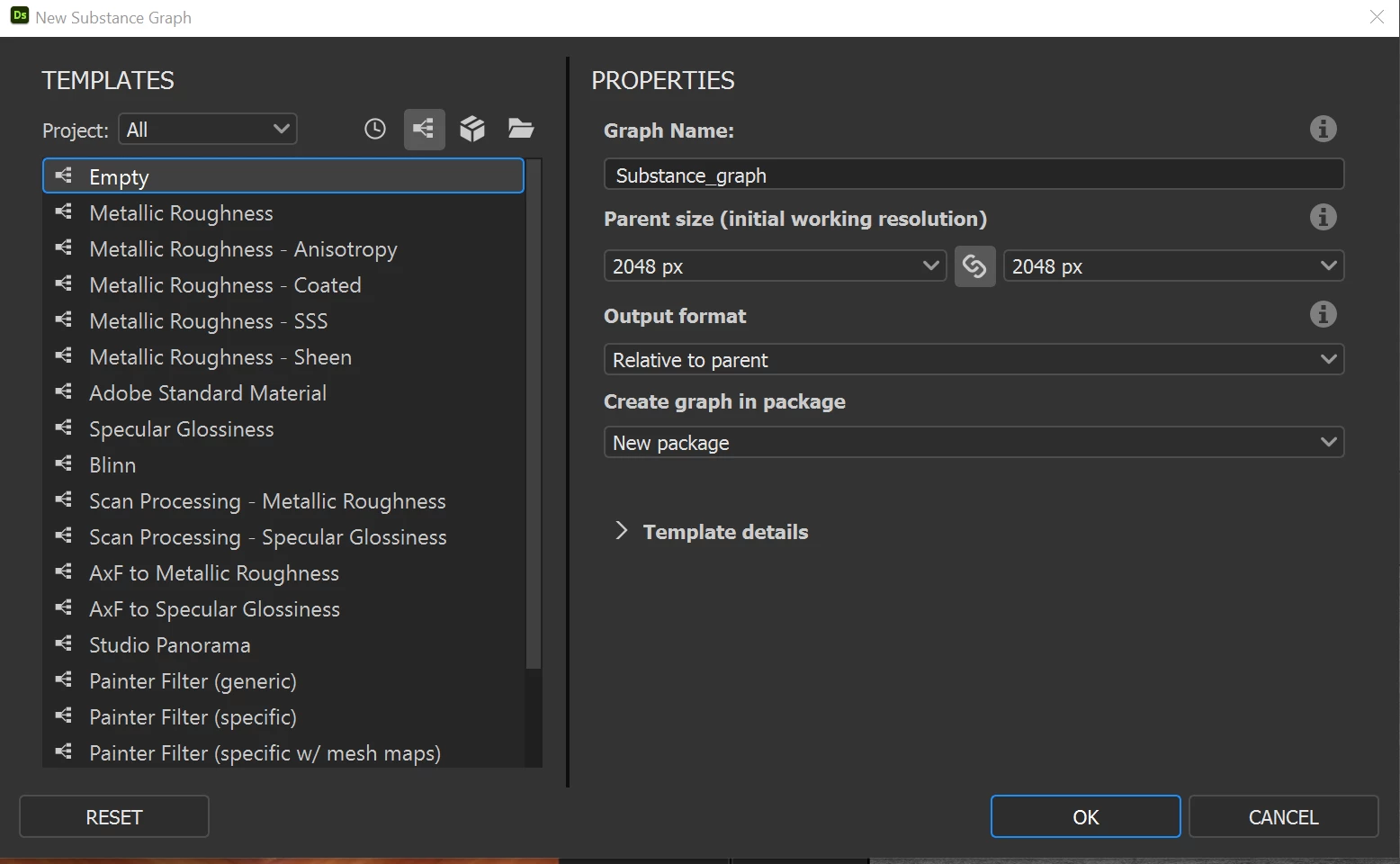
Task: Select Scan Processing - Specular Glossiness
Action: point(283,536)
